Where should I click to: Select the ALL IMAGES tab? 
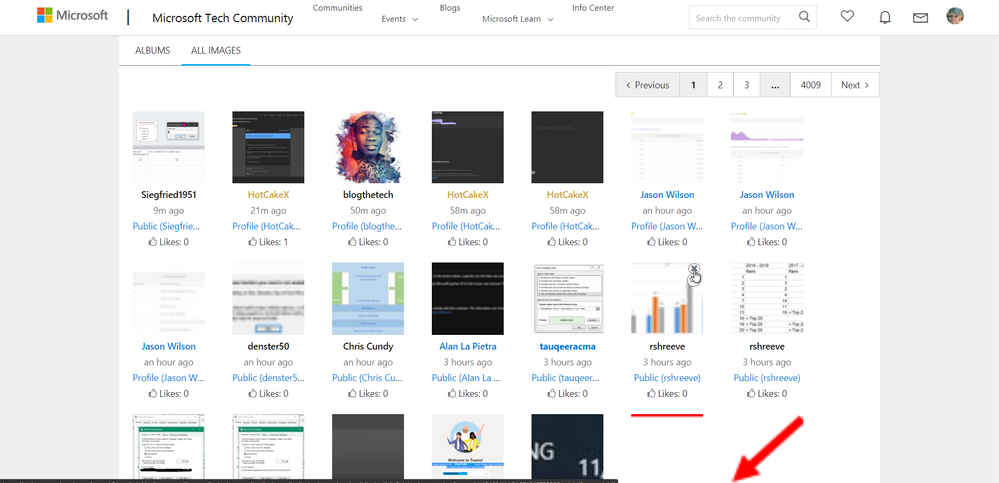click(x=216, y=50)
